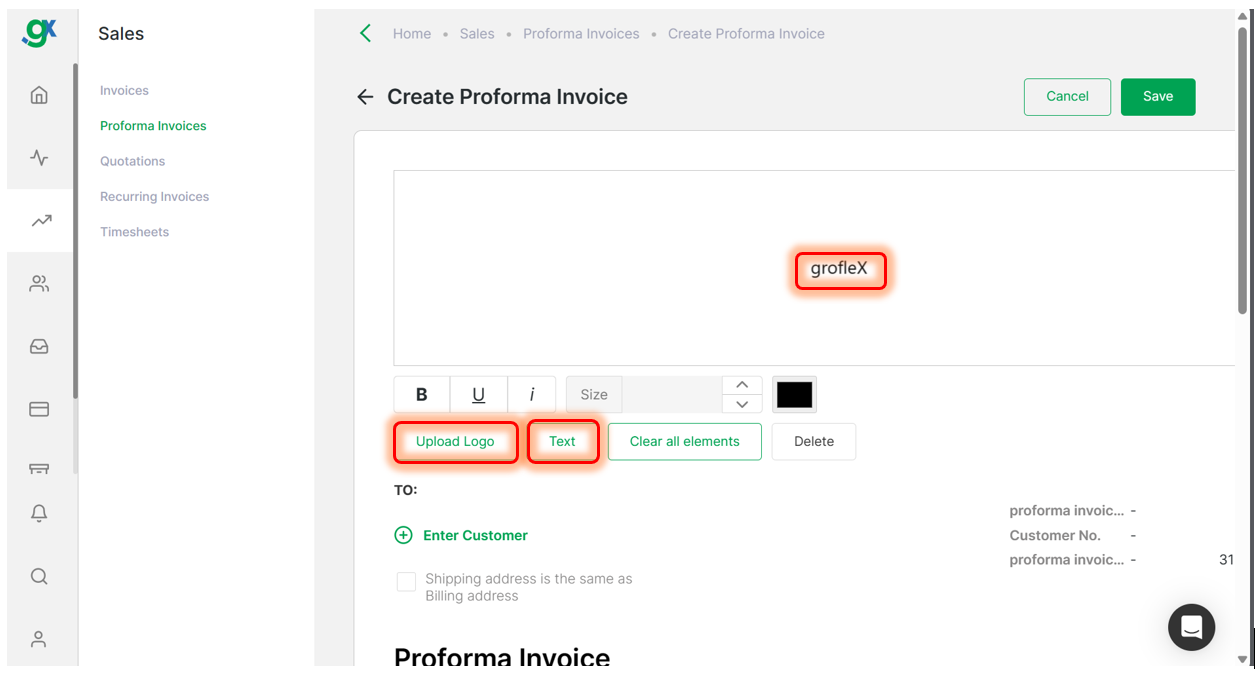The width and height of the screenshot is (1255, 685).
Task: Open the inbox tray icon
Action: click(x=39, y=347)
